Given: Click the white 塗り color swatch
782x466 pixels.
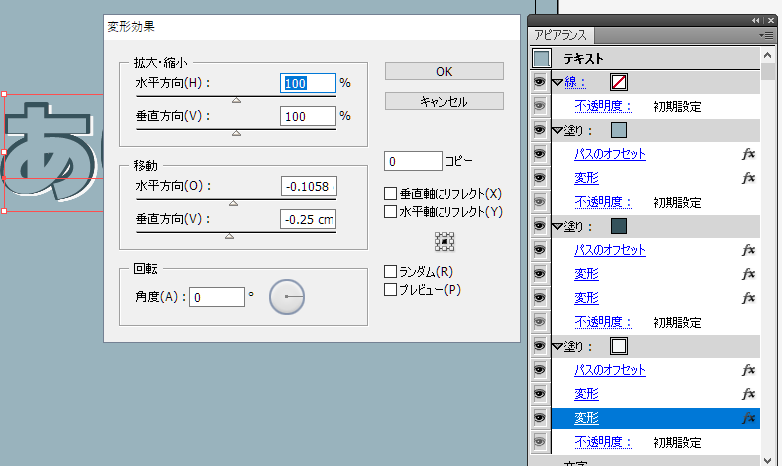Looking at the screenshot, I should coord(619,346).
